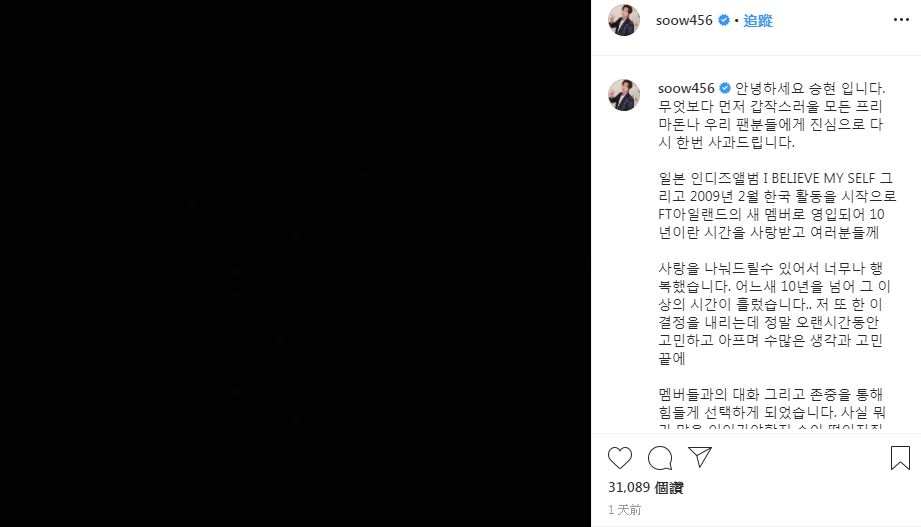This screenshot has height=527, width=921.
Task: Share post using paper plane icon
Action: tap(700, 457)
